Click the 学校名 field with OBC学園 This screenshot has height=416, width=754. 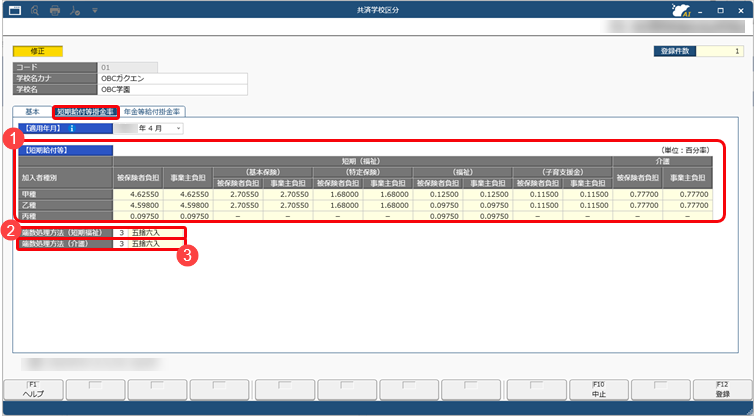point(173,89)
